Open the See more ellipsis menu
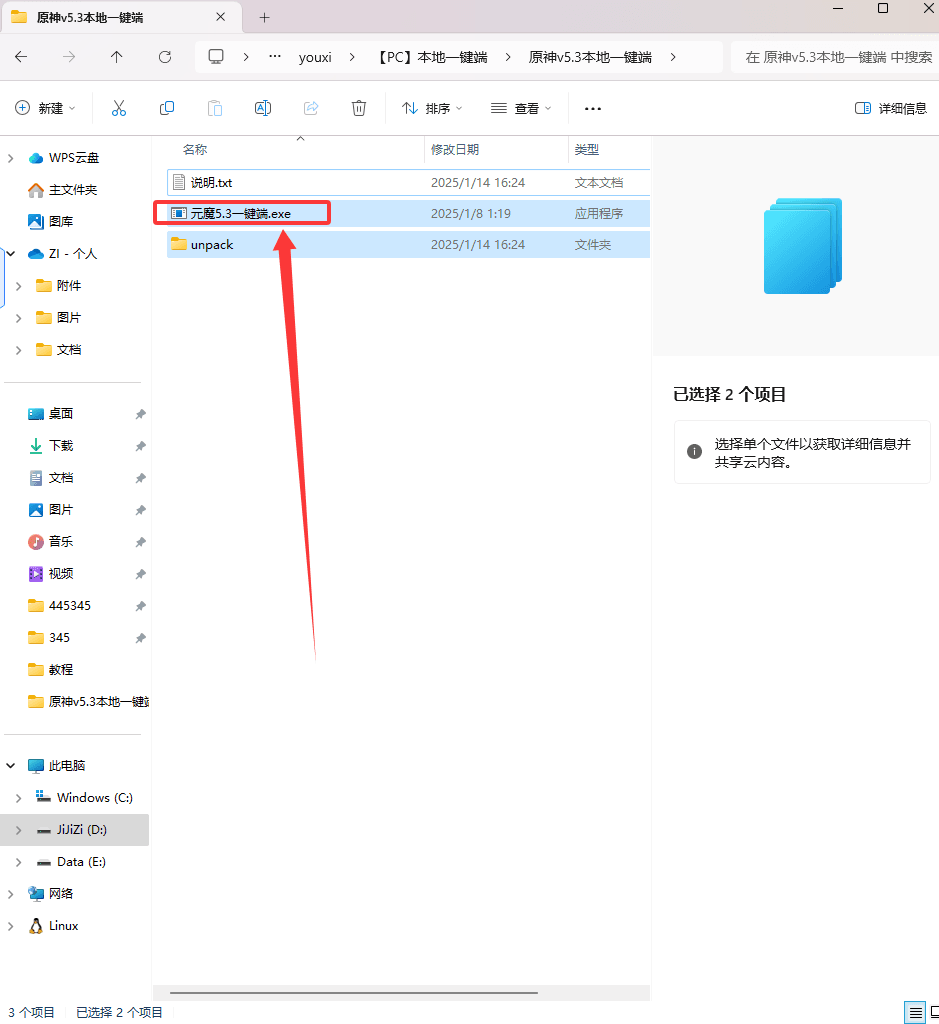The width and height of the screenshot is (939, 1024). pos(593,108)
